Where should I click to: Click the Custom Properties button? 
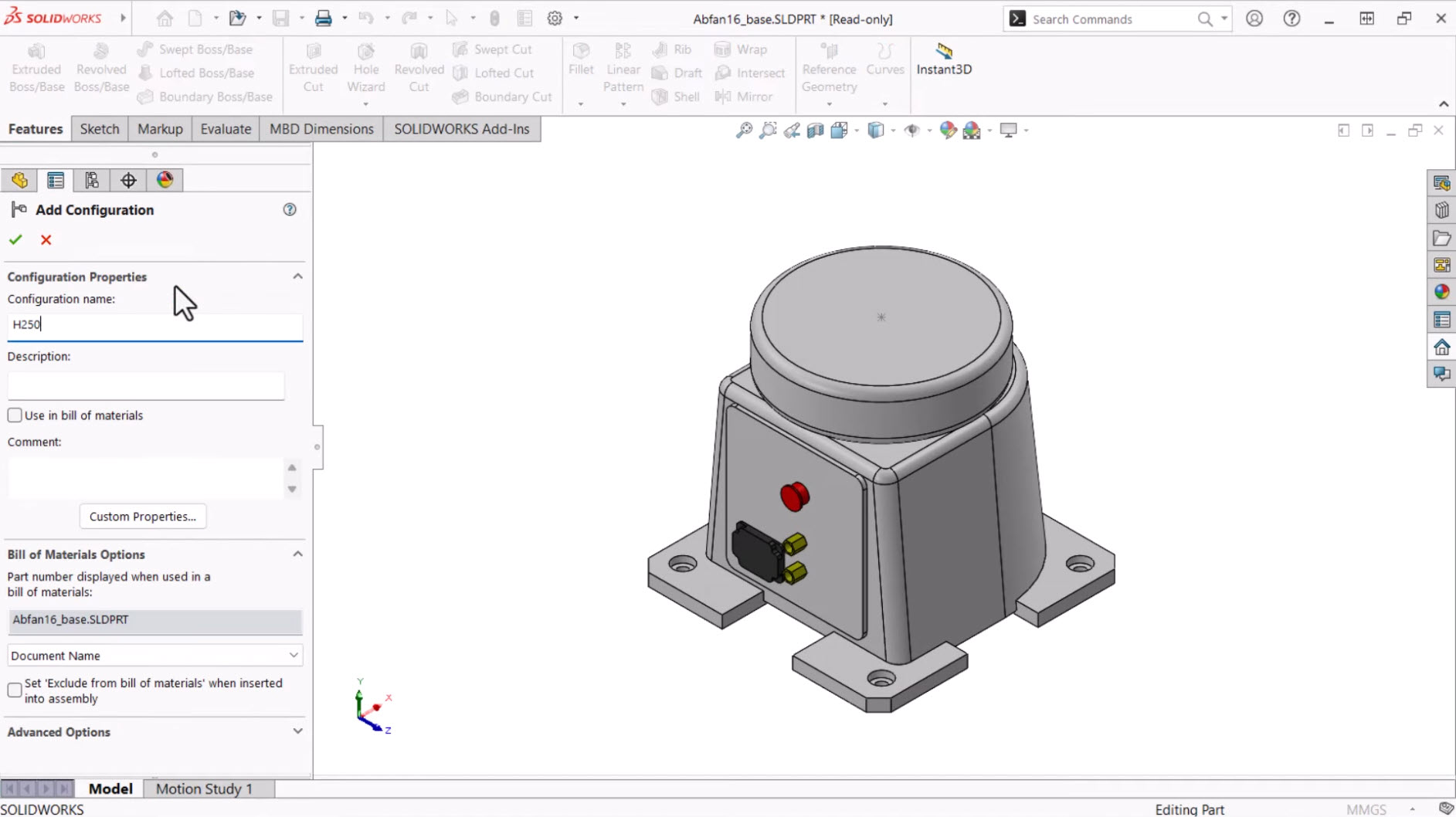pos(143,517)
